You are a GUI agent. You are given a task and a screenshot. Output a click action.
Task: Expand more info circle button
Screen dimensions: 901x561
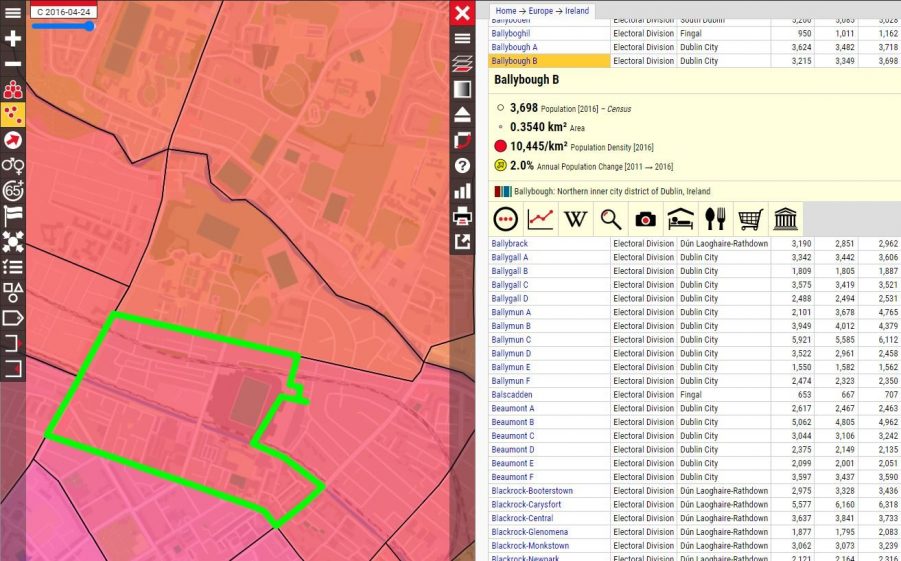(x=506, y=219)
